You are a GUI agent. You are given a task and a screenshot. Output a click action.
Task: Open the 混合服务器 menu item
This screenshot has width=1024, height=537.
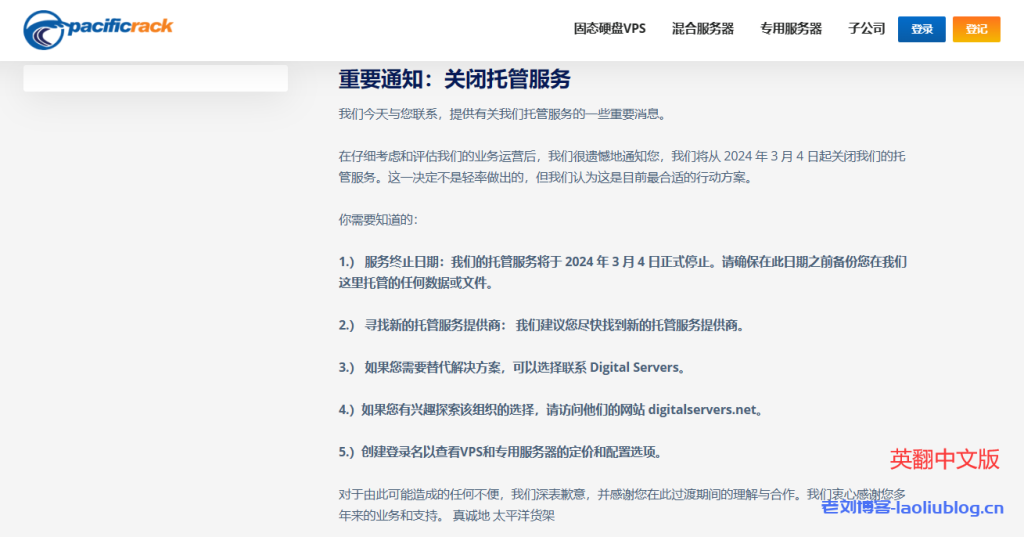pyautogui.click(x=703, y=29)
